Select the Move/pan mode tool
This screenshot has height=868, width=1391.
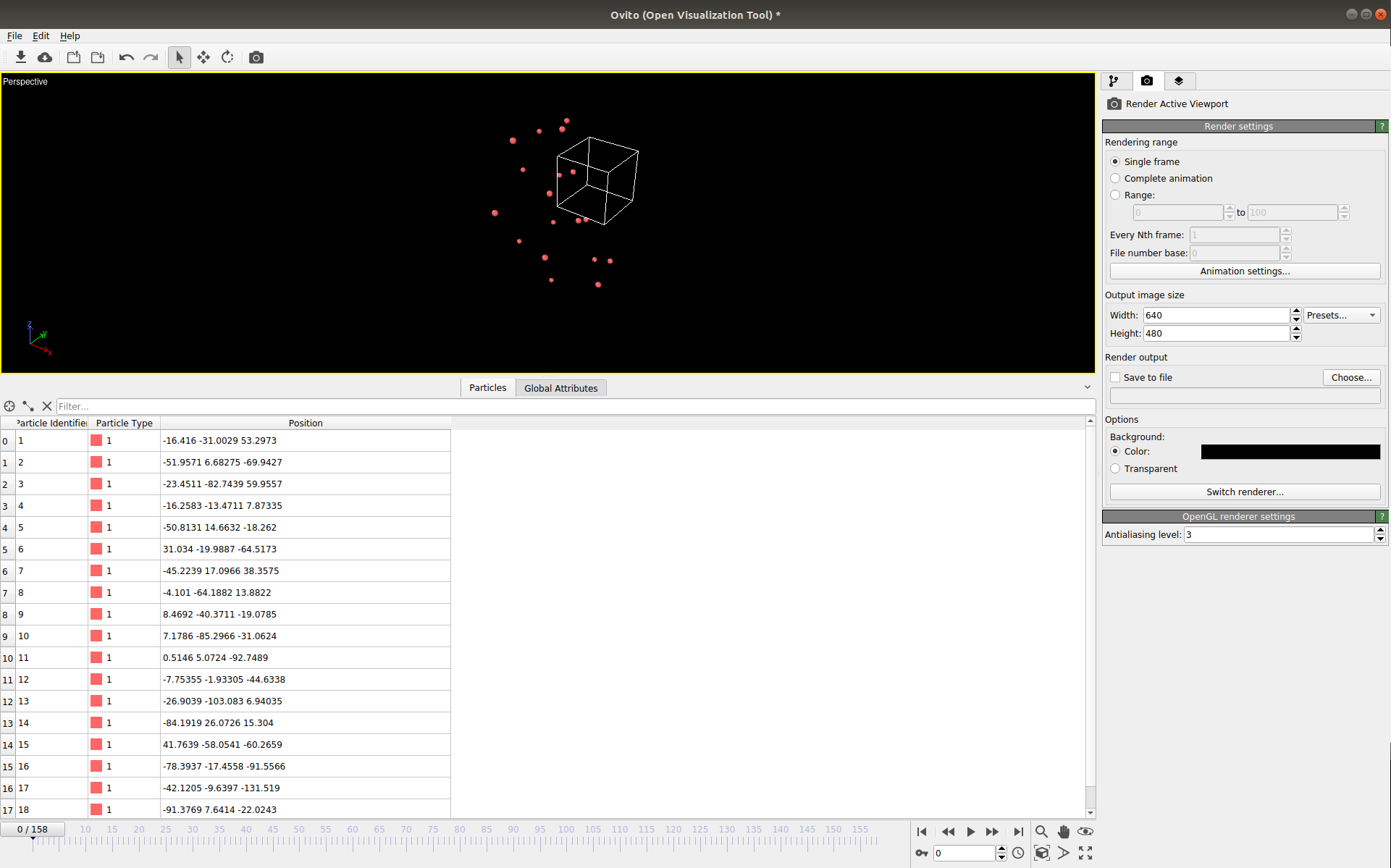203,57
